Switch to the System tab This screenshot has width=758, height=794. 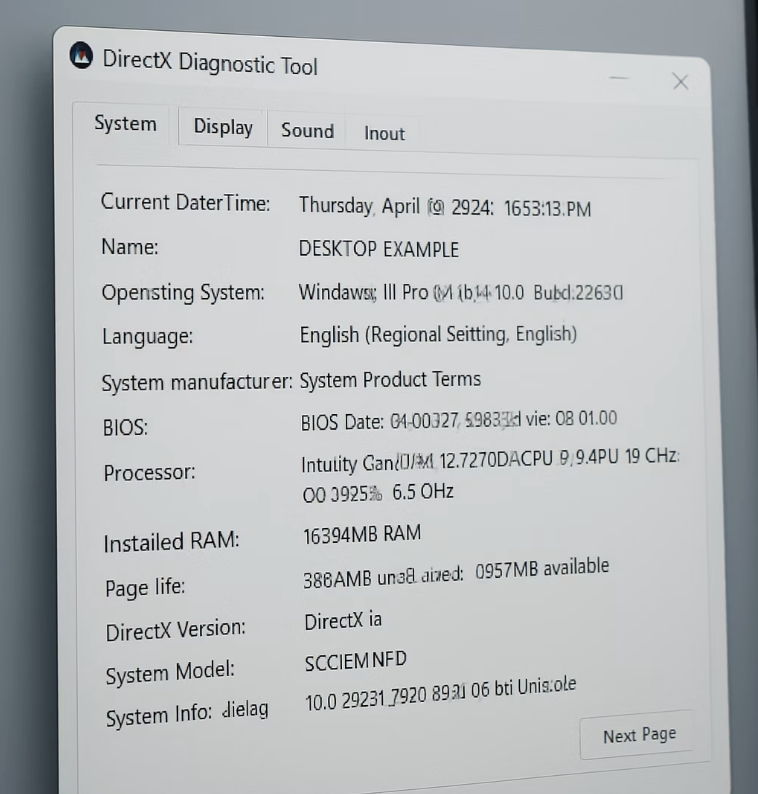coord(126,124)
